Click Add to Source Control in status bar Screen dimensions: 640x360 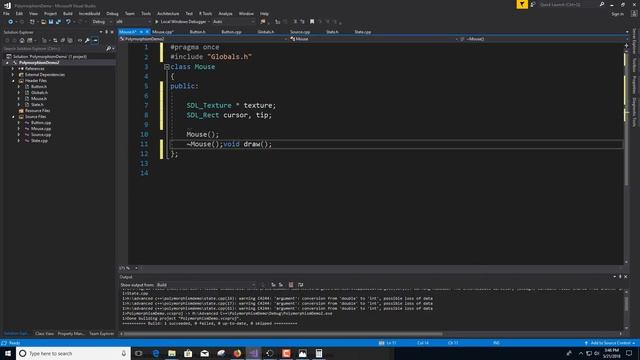[610, 343]
